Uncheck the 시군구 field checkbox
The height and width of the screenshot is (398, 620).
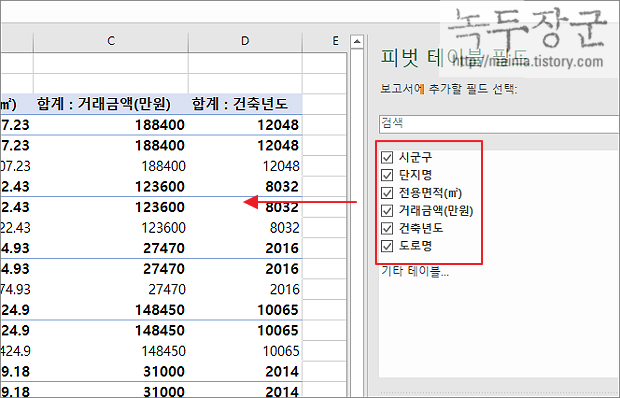(387, 157)
